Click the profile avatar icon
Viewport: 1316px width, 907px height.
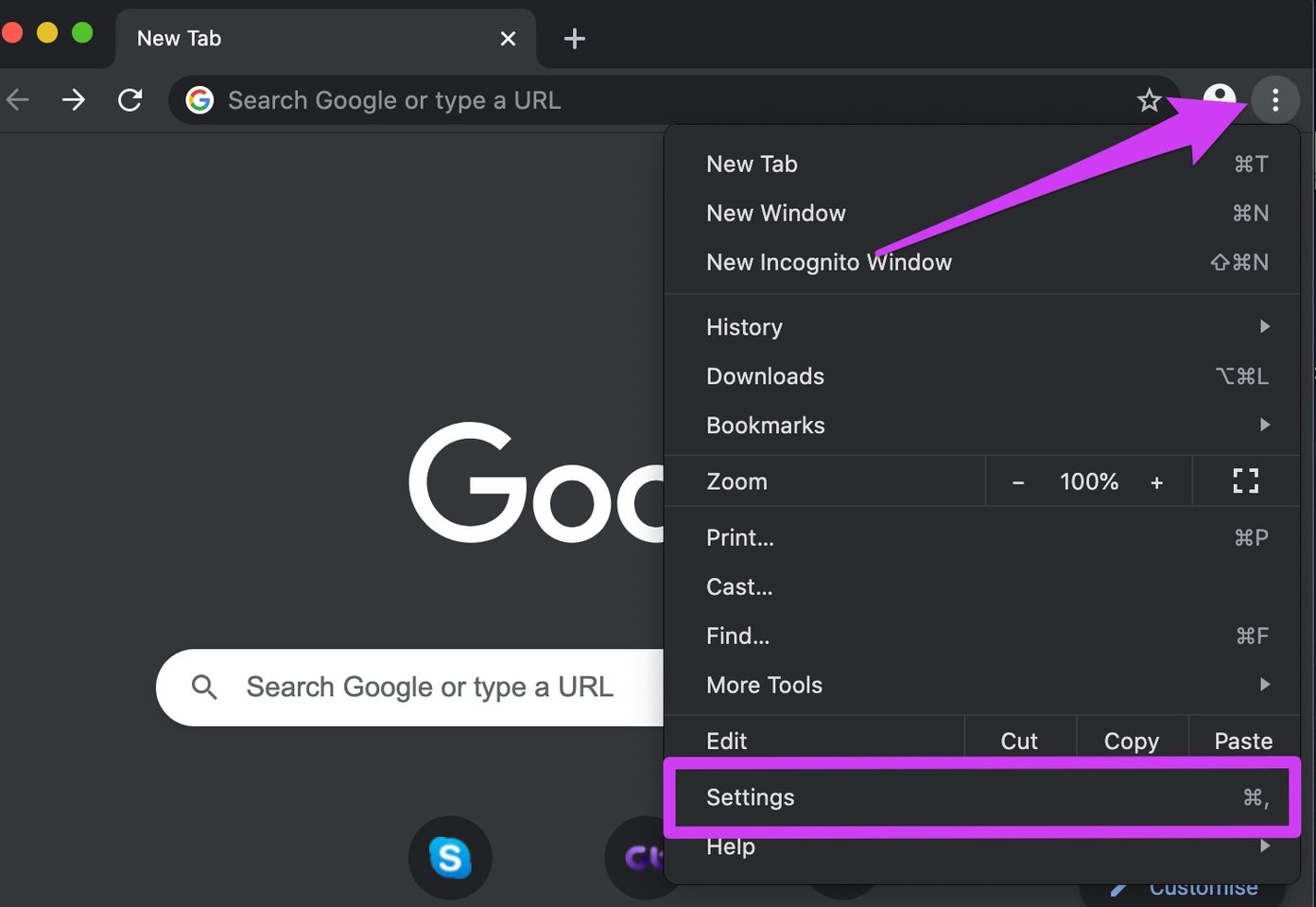tap(1220, 98)
